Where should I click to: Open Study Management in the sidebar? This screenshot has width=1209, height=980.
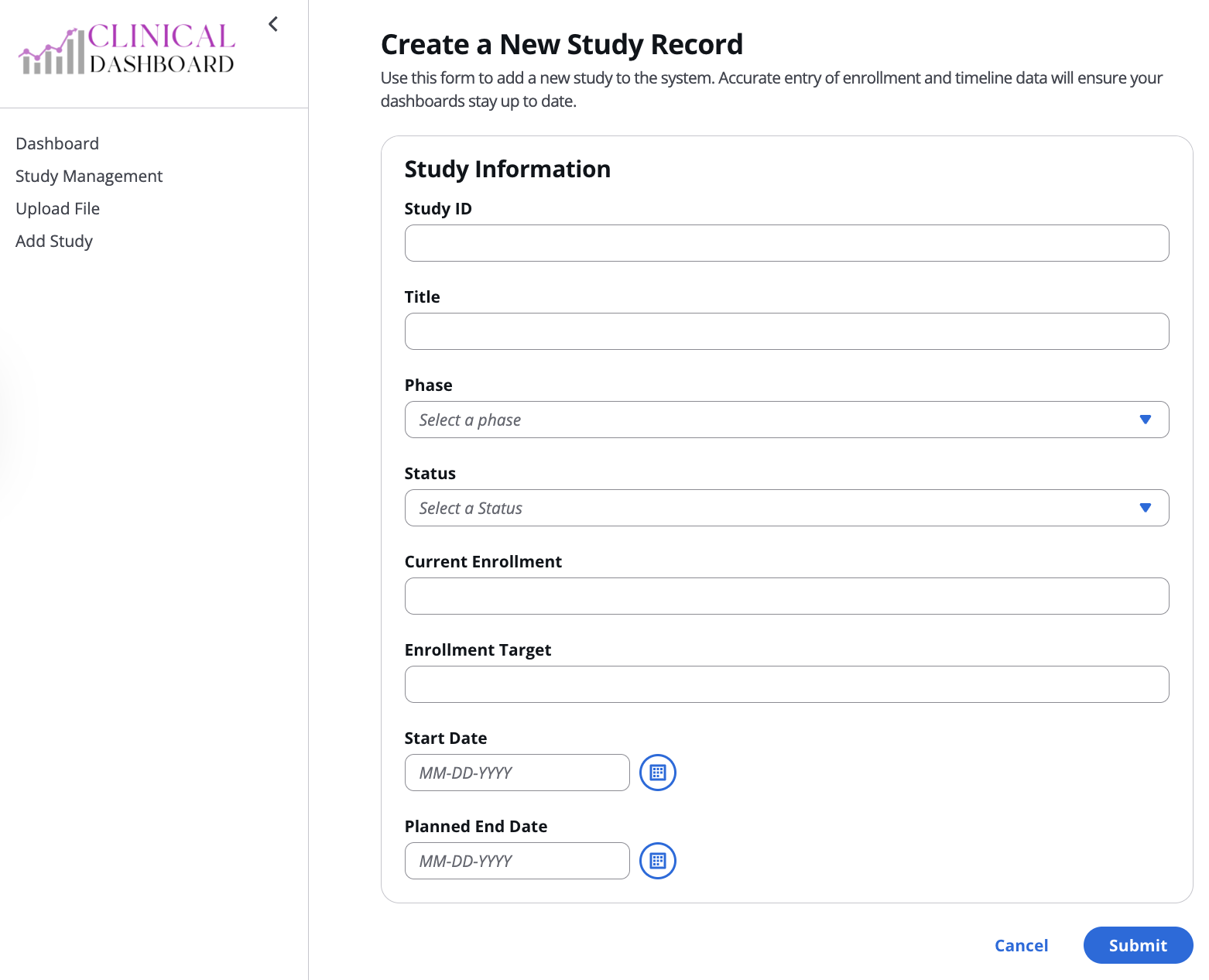(x=89, y=176)
